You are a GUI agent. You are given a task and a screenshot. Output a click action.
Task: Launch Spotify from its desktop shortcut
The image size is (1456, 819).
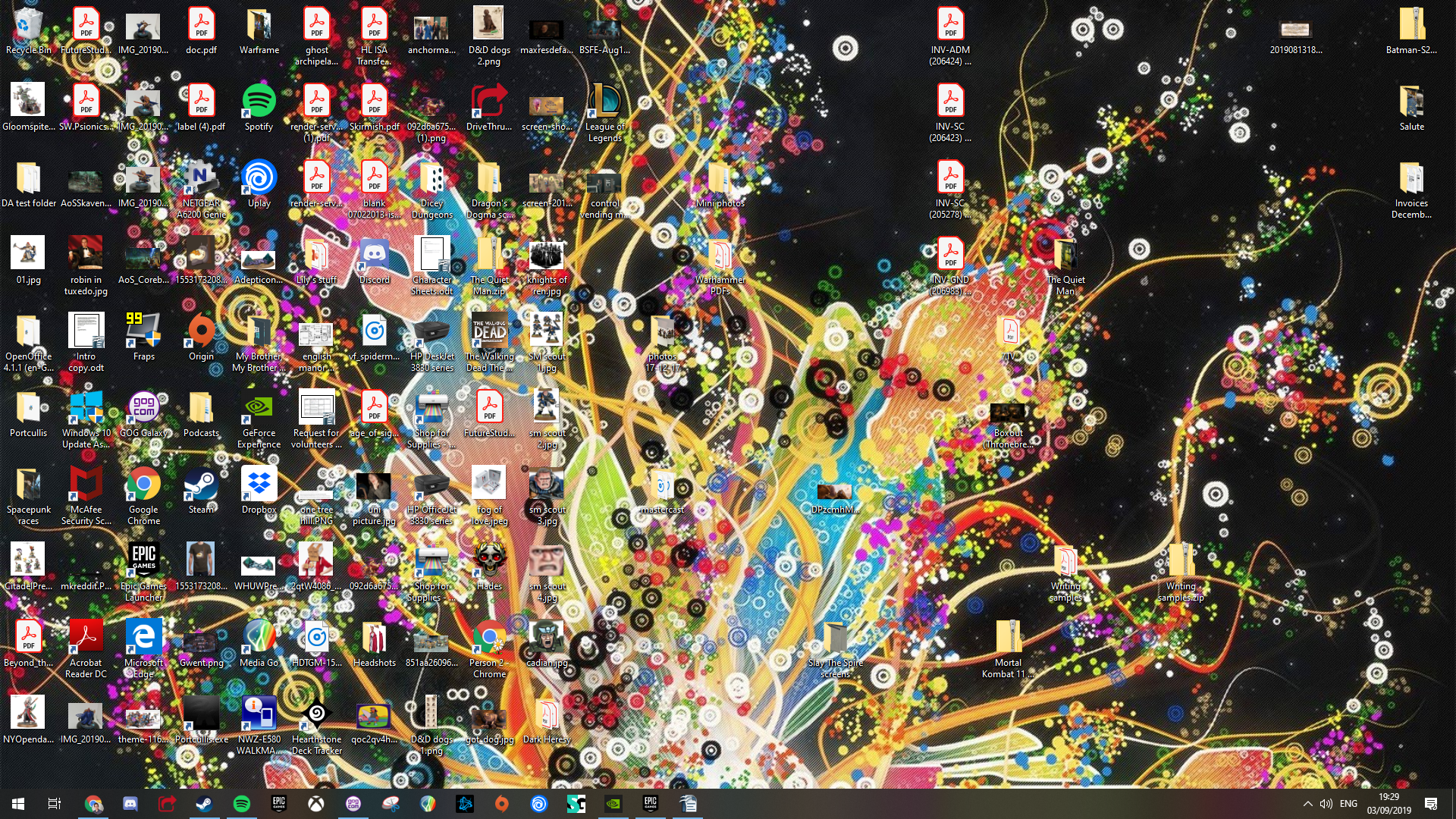pos(259,108)
